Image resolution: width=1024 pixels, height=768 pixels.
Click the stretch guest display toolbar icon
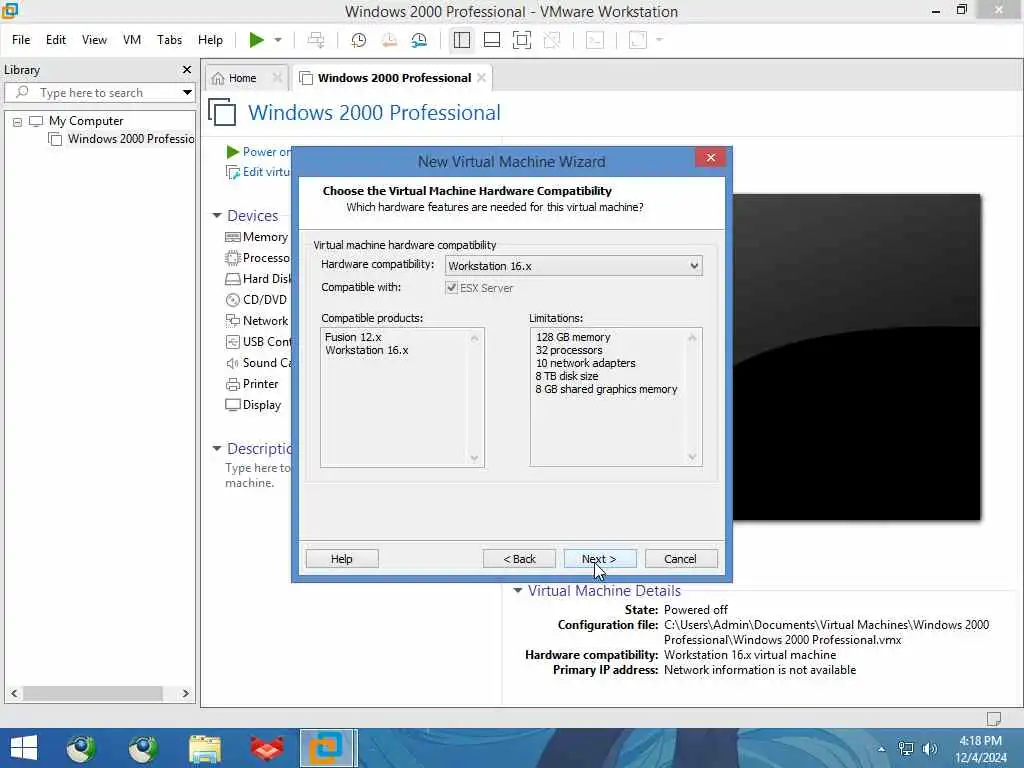pyautogui.click(x=637, y=40)
